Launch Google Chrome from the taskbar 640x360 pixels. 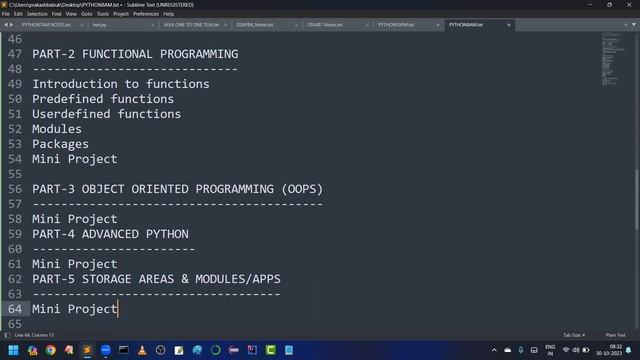[51, 350]
